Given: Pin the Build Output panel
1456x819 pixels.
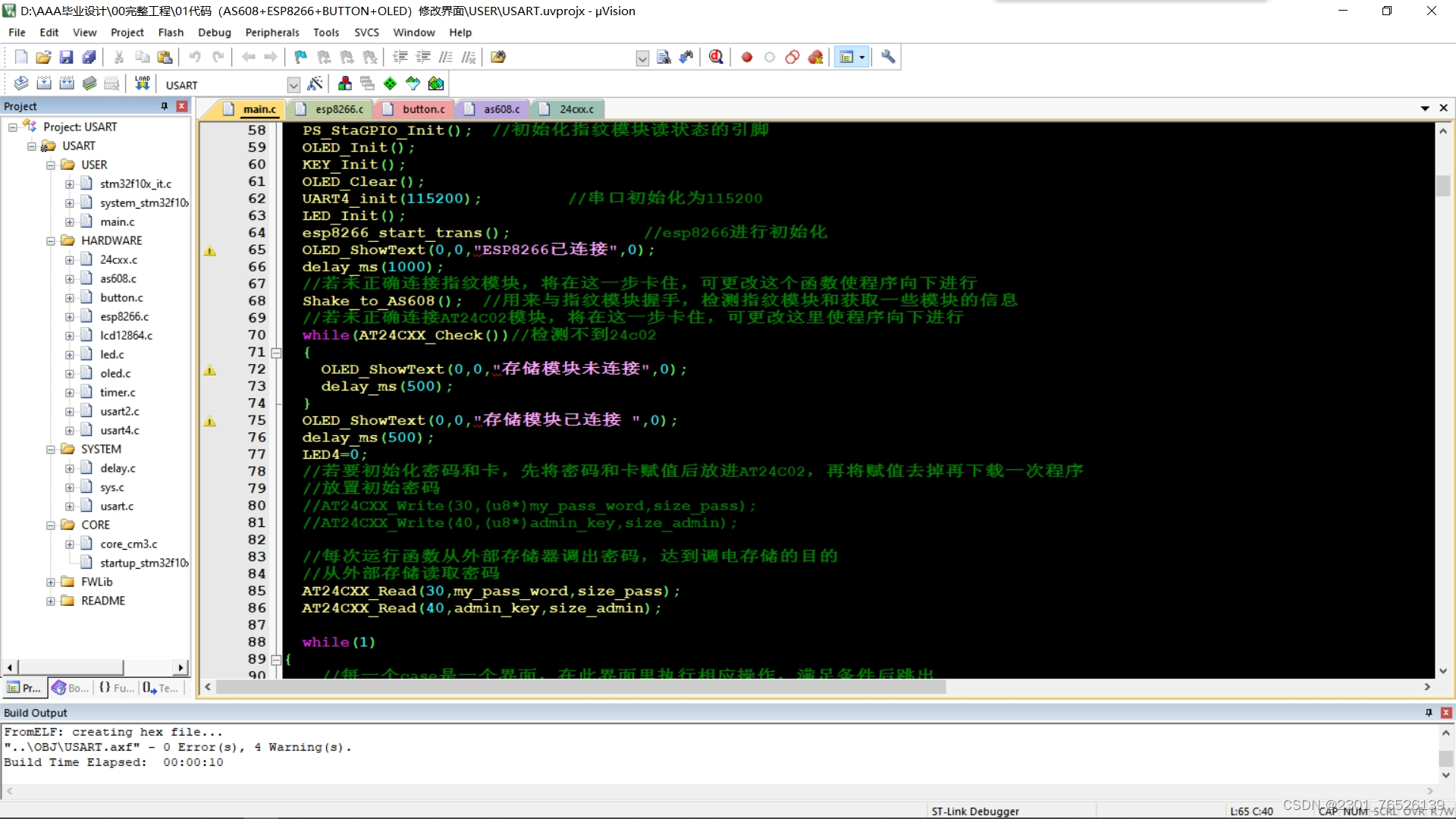Looking at the screenshot, I should pos(1429,712).
